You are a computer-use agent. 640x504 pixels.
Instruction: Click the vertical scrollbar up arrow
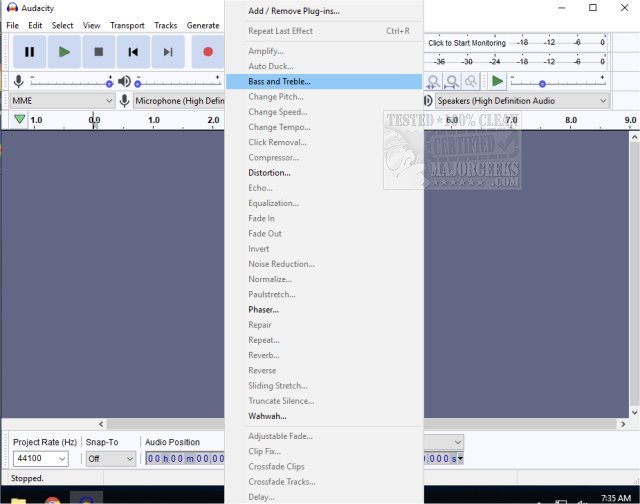(634, 137)
